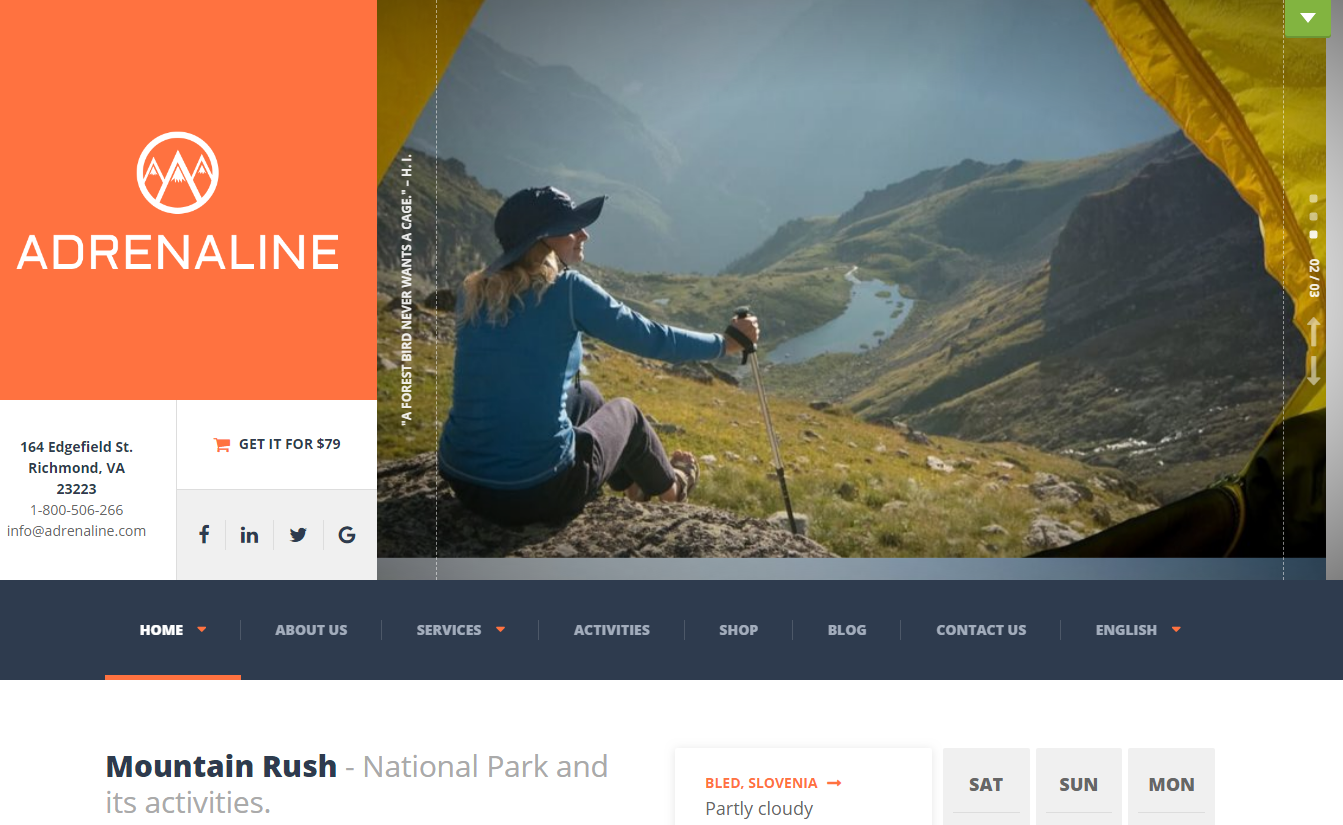The width and height of the screenshot is (1343, 825).
Task: Open the English language dropdown
Action: tap(1138, 630)
